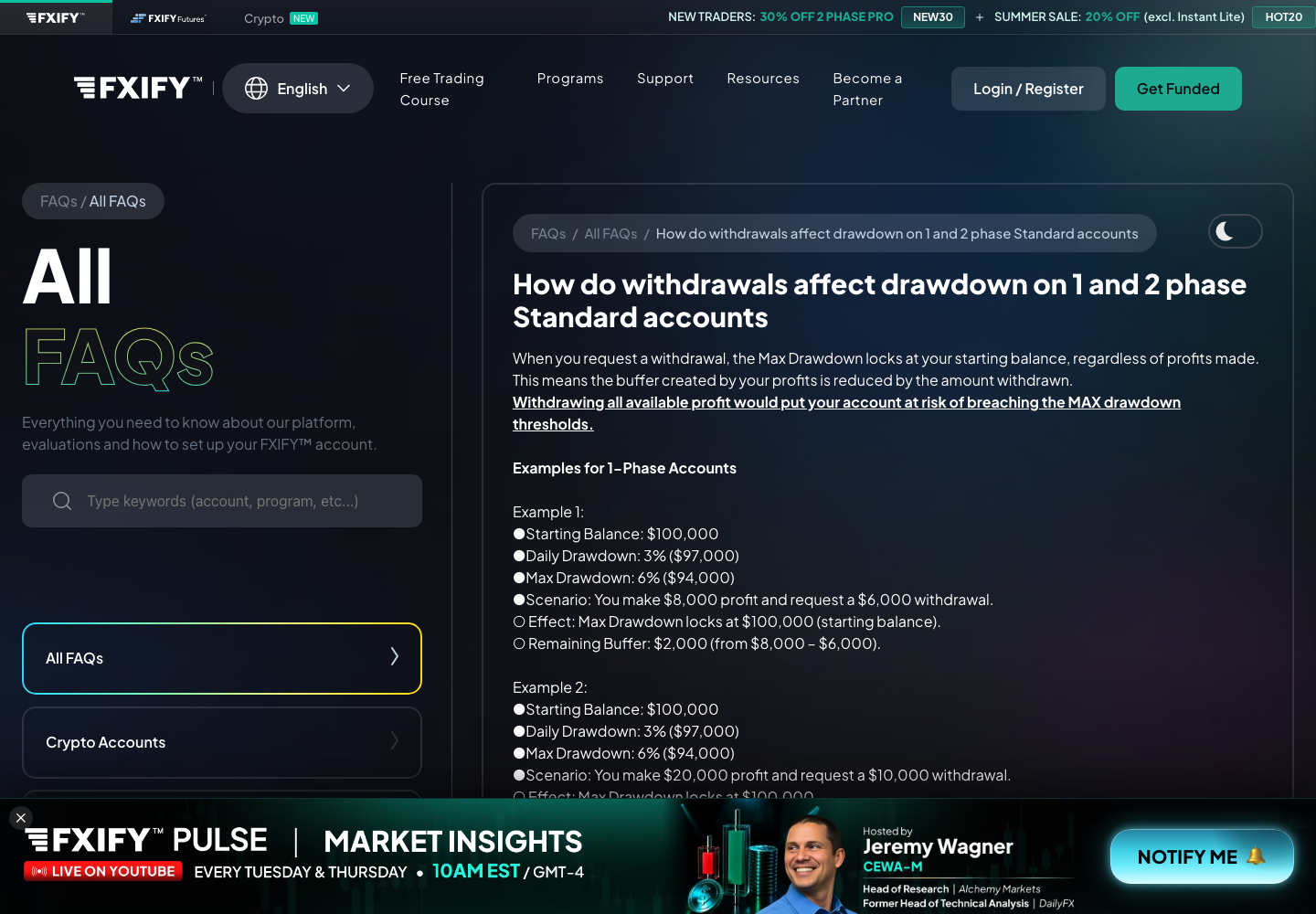Open the Resources menu
1316x914 pixels.
(x=763, y=79)
